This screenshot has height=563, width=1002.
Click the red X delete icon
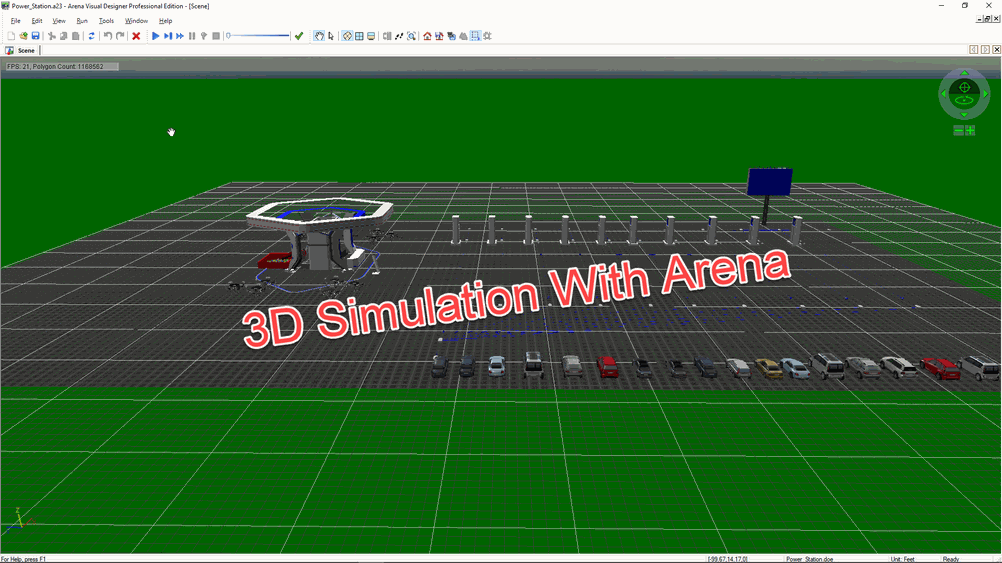click(x=136, y=36)
